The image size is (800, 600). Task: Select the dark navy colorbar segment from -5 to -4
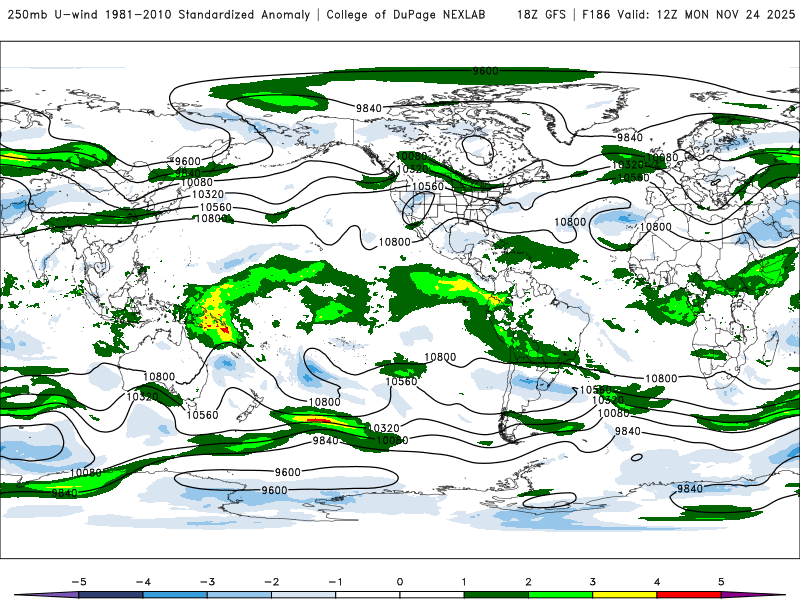pos(111,595)
